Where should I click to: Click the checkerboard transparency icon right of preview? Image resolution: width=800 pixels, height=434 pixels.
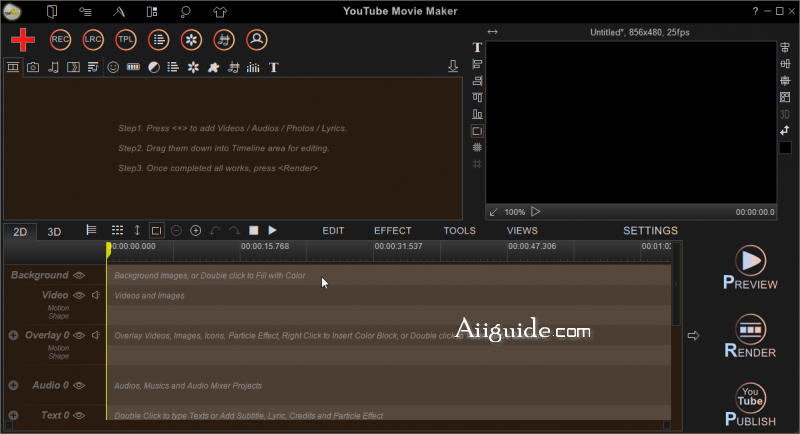pos(785,97)
